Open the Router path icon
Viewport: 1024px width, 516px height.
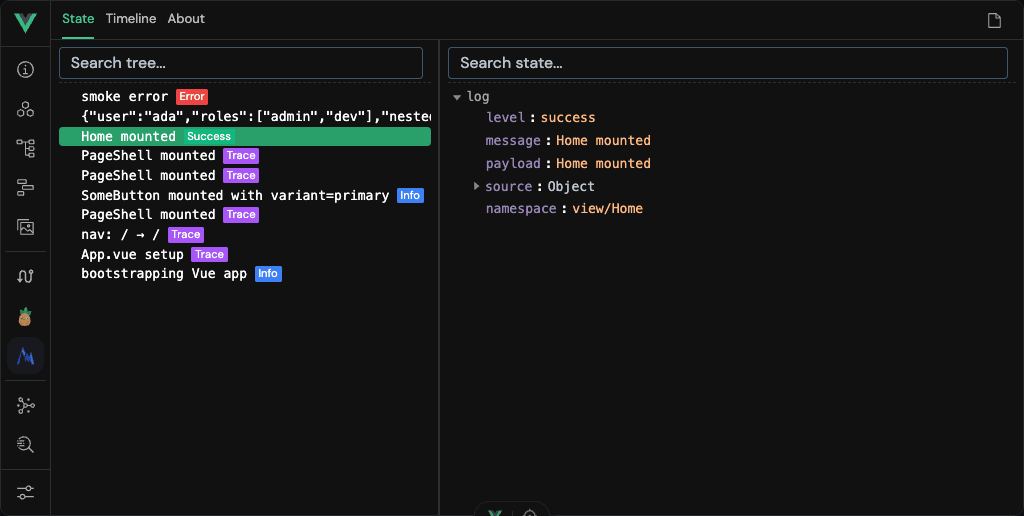(x=25, y=276)
